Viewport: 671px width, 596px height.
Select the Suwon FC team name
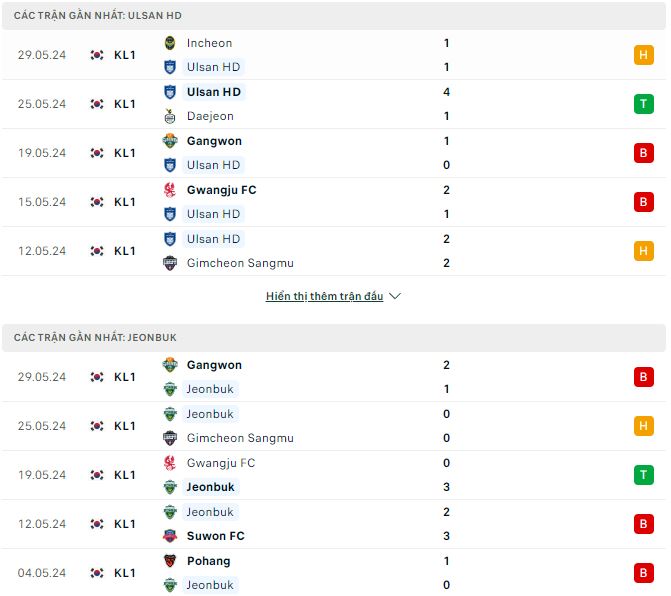click(x=216, y=536)
